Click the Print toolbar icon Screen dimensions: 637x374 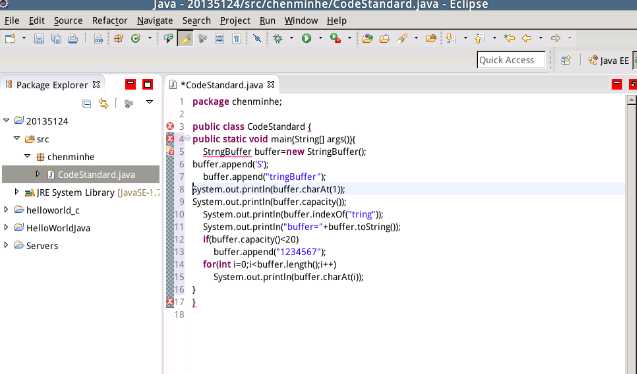(73, 39)
